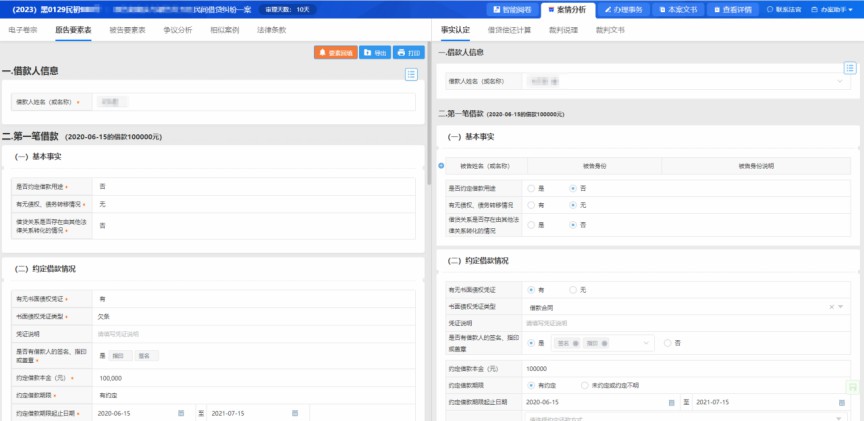Click the left panel outline list icon

[411, 74]
